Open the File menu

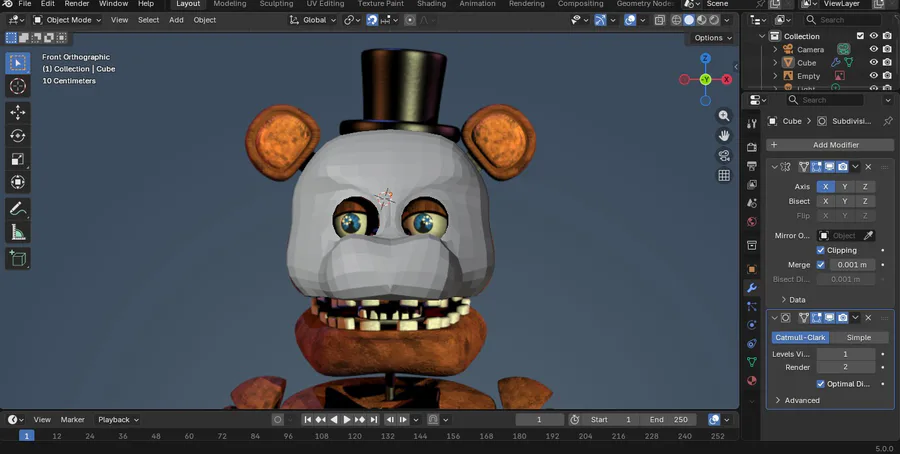click(x=25, y=3)
